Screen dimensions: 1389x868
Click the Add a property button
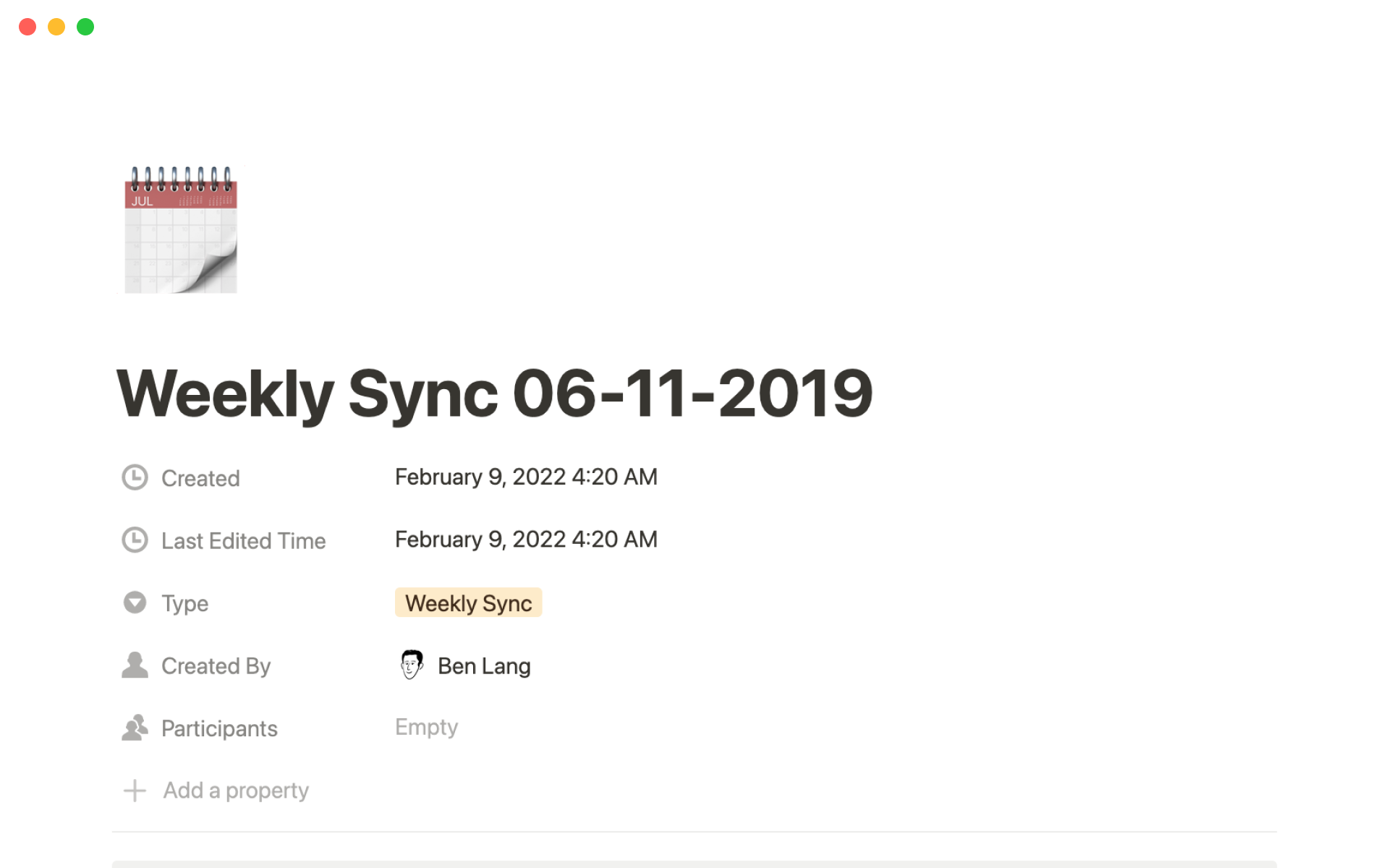(236, 791)
